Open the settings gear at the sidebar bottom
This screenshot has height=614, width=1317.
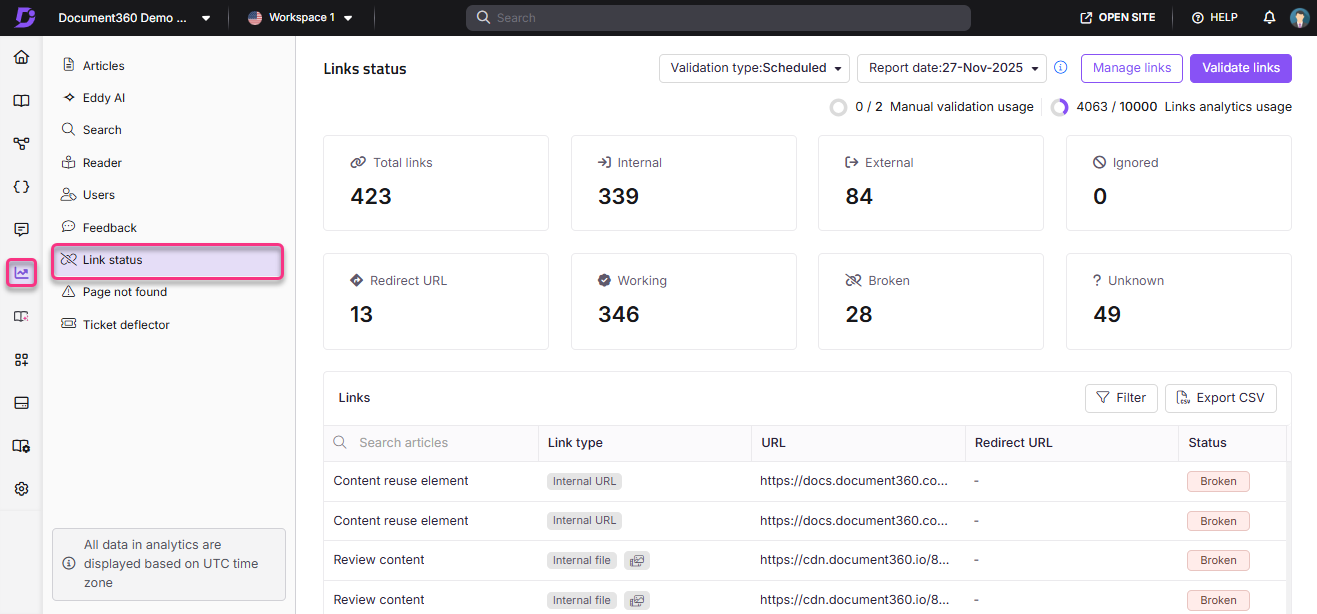click(21, 488)
